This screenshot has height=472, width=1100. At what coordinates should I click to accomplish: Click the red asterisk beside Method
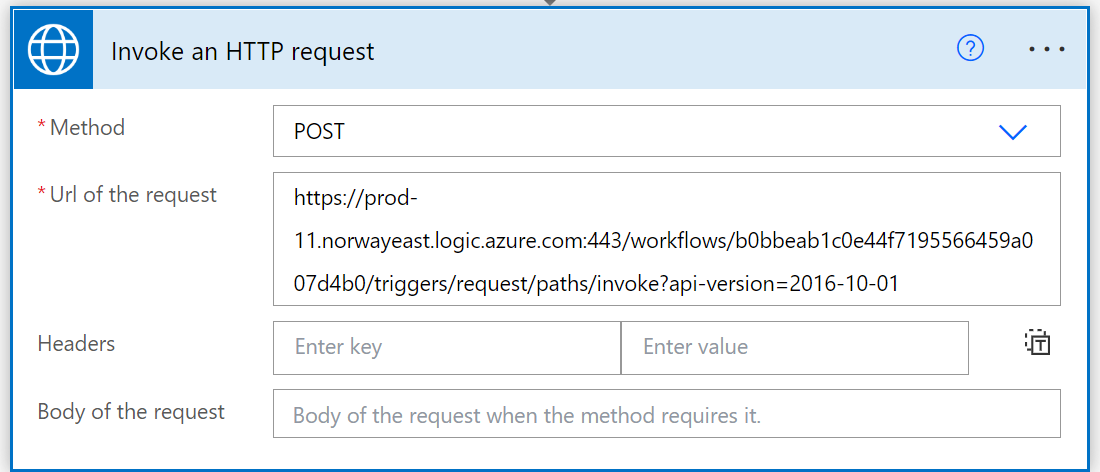41,126
